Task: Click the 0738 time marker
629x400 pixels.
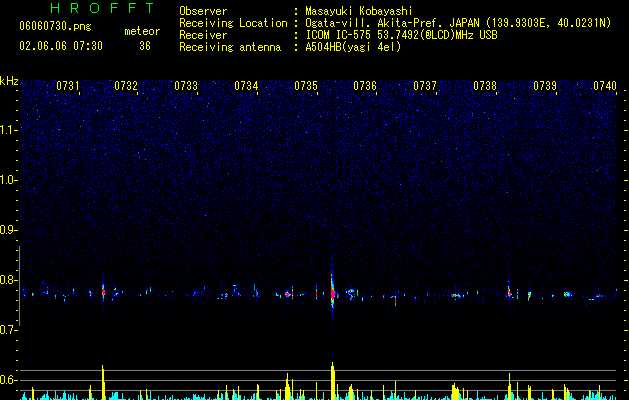Action: [485, 86]
